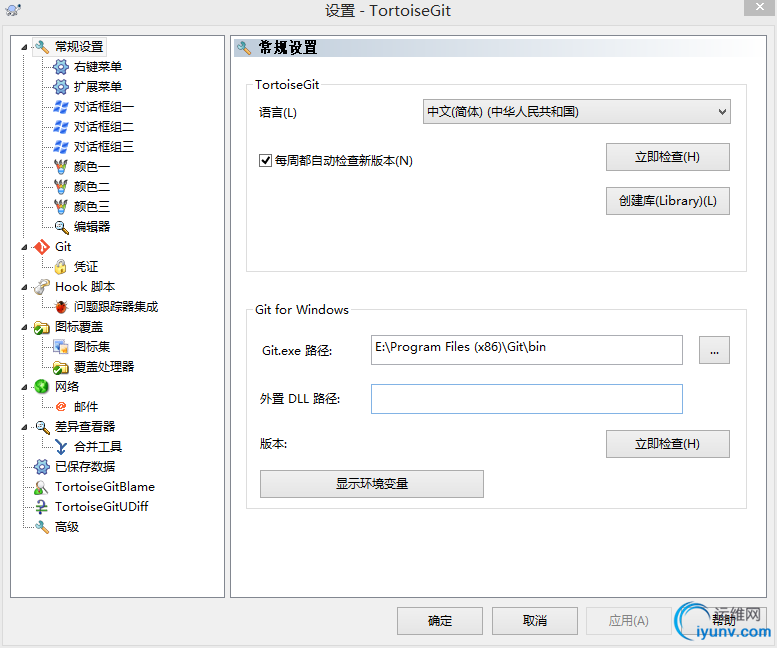Screen dimensions: 777x648
Task: Open the 语言 language dropdown
Action: click(x=577, y=112)
